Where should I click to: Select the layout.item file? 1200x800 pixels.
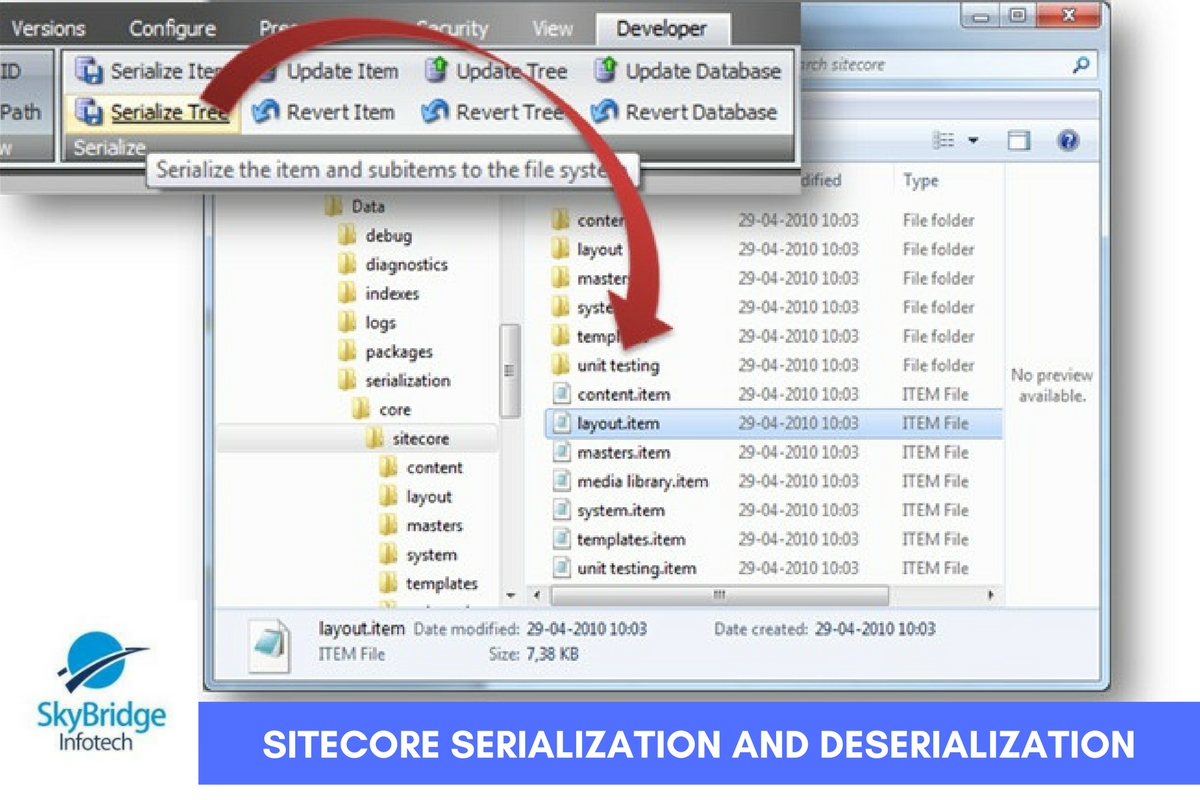618,424
